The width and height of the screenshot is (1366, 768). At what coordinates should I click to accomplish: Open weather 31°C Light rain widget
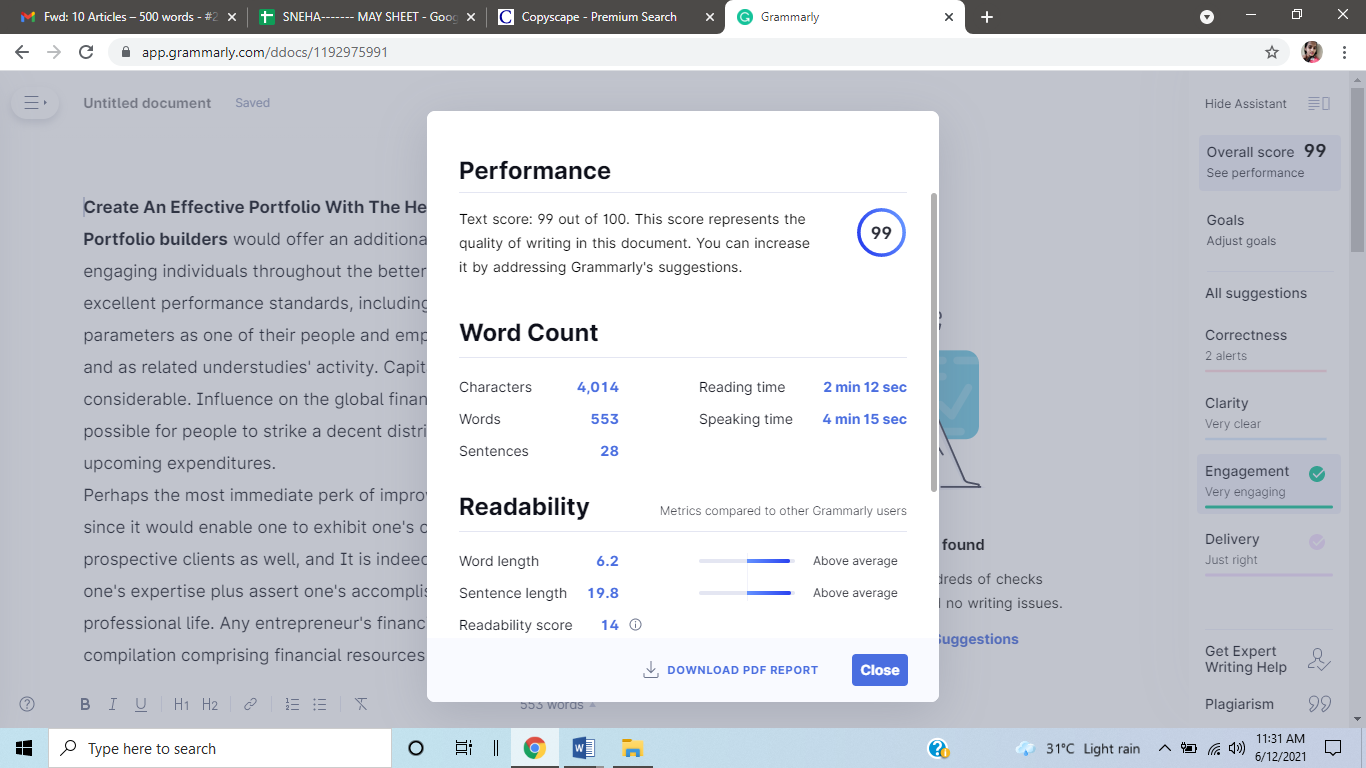pyautogui.click(x=1078, y=748)
